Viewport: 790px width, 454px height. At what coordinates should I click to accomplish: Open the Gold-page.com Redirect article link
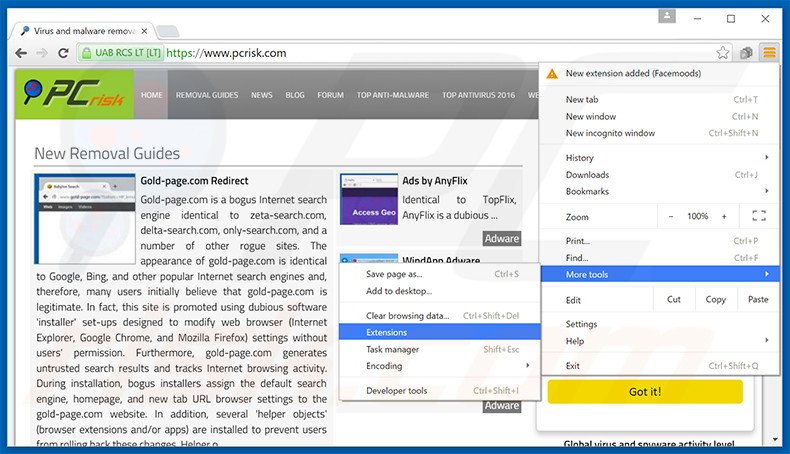[194, 181]
